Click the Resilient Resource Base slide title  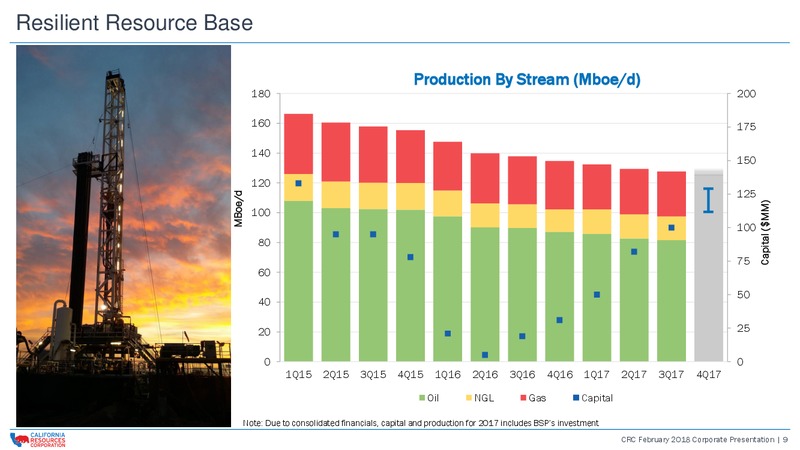[x=135, y=23]
